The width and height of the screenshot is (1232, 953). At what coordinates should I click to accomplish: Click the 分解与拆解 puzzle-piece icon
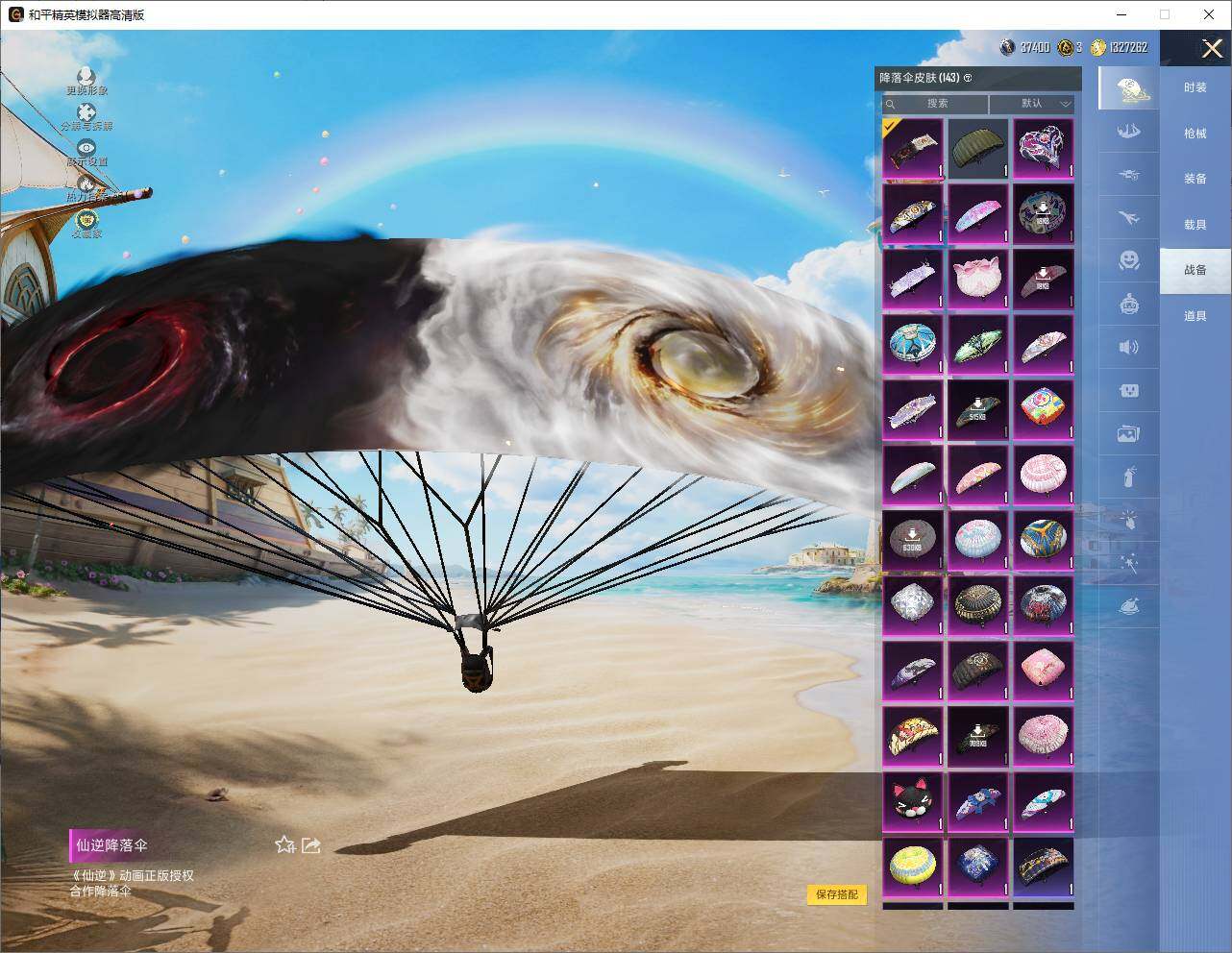pos(86,112)
